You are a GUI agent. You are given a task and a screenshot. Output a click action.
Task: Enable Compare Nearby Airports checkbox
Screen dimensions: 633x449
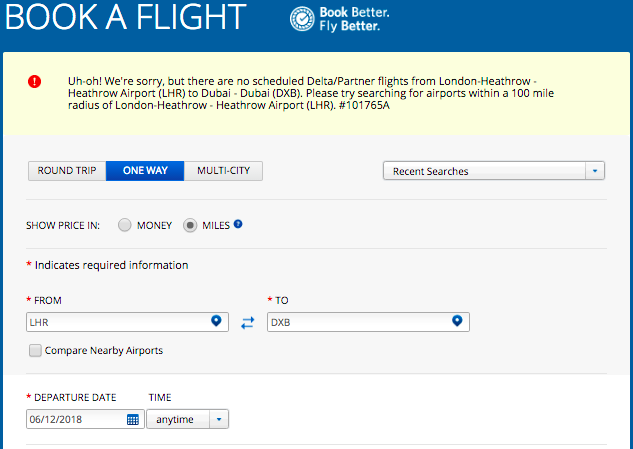click(x=35, y=350)
